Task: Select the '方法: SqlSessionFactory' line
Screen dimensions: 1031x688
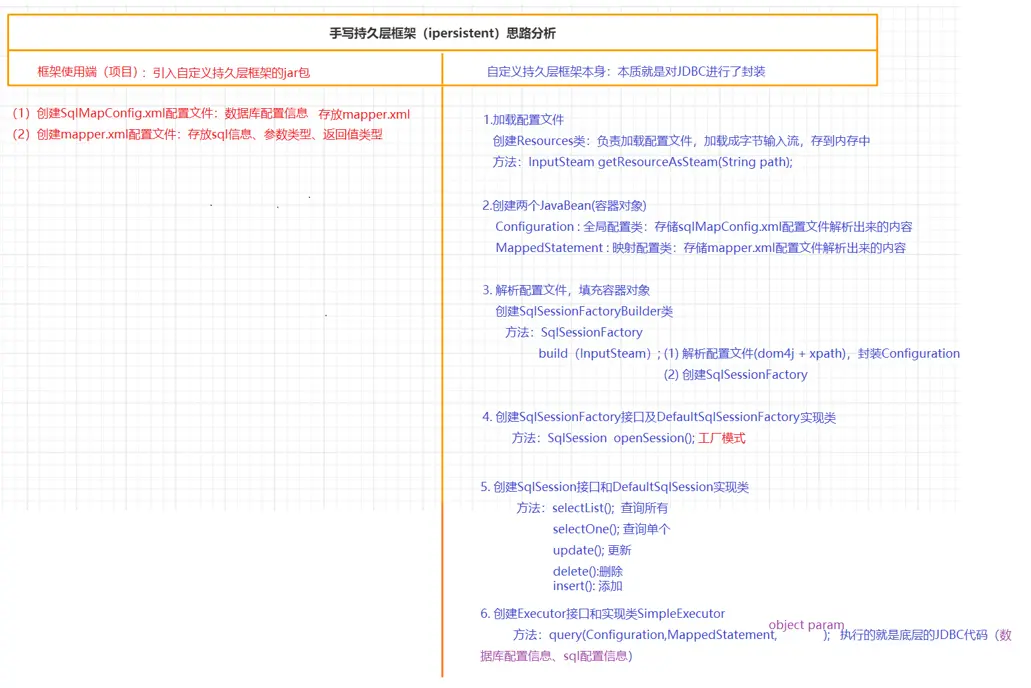Action: (x=573, y=332)
